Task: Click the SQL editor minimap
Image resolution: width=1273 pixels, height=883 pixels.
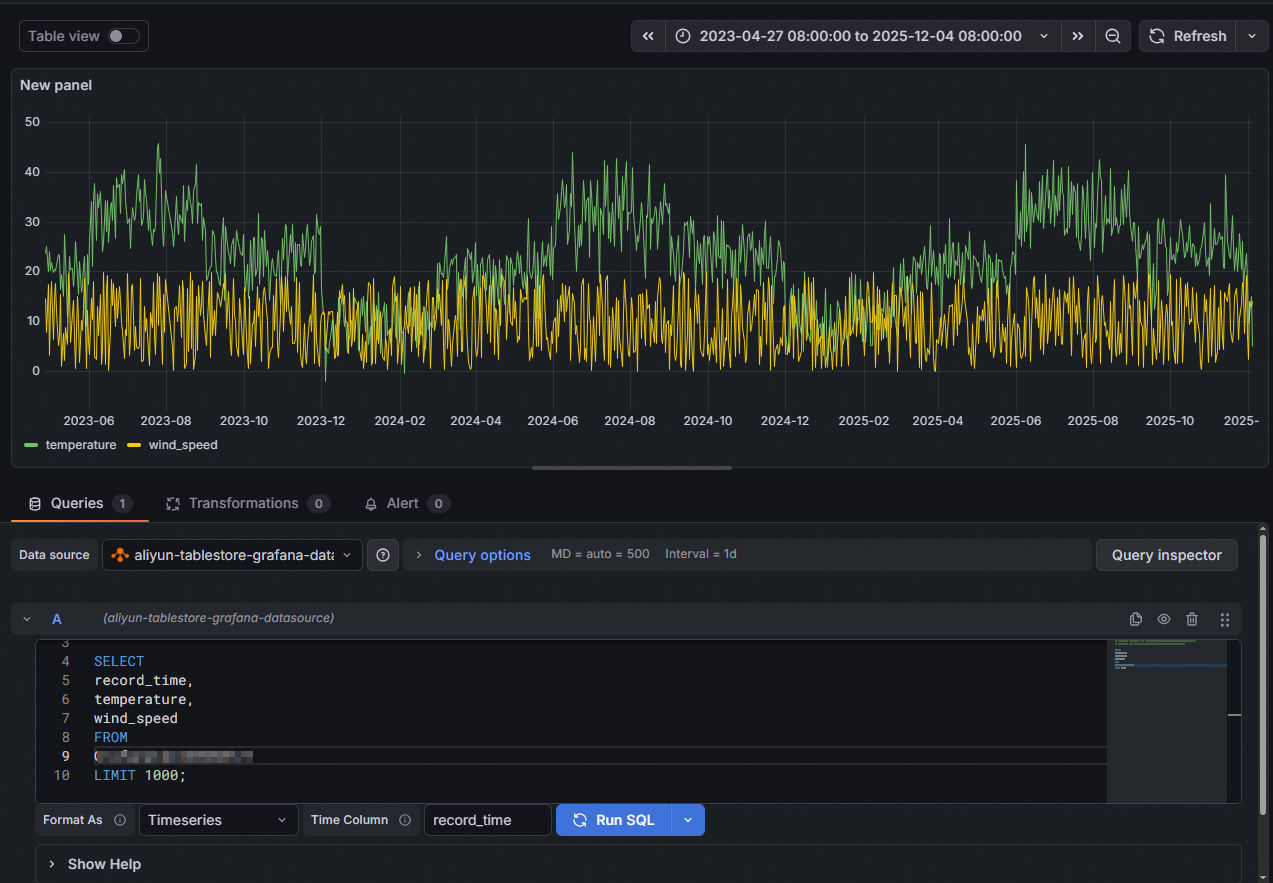Action: point(1168,720)
